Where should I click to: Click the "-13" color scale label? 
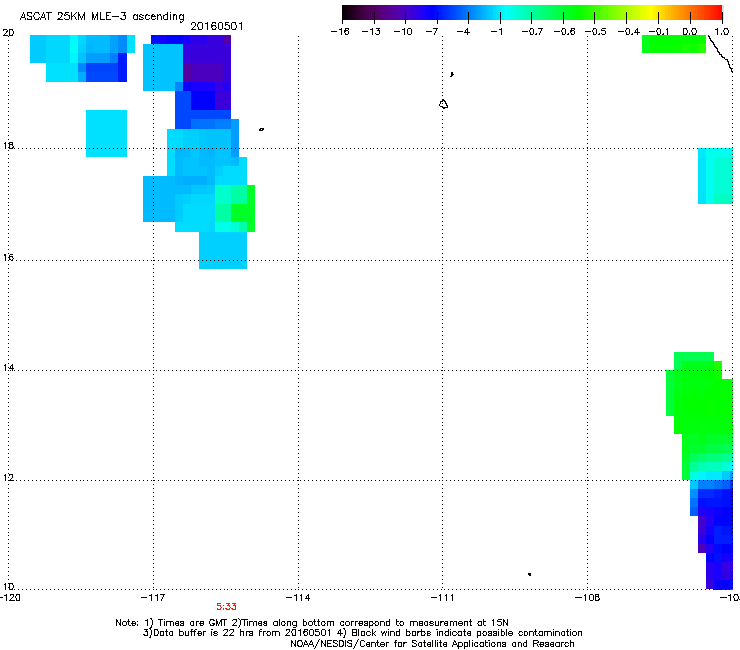pos(371,32)
